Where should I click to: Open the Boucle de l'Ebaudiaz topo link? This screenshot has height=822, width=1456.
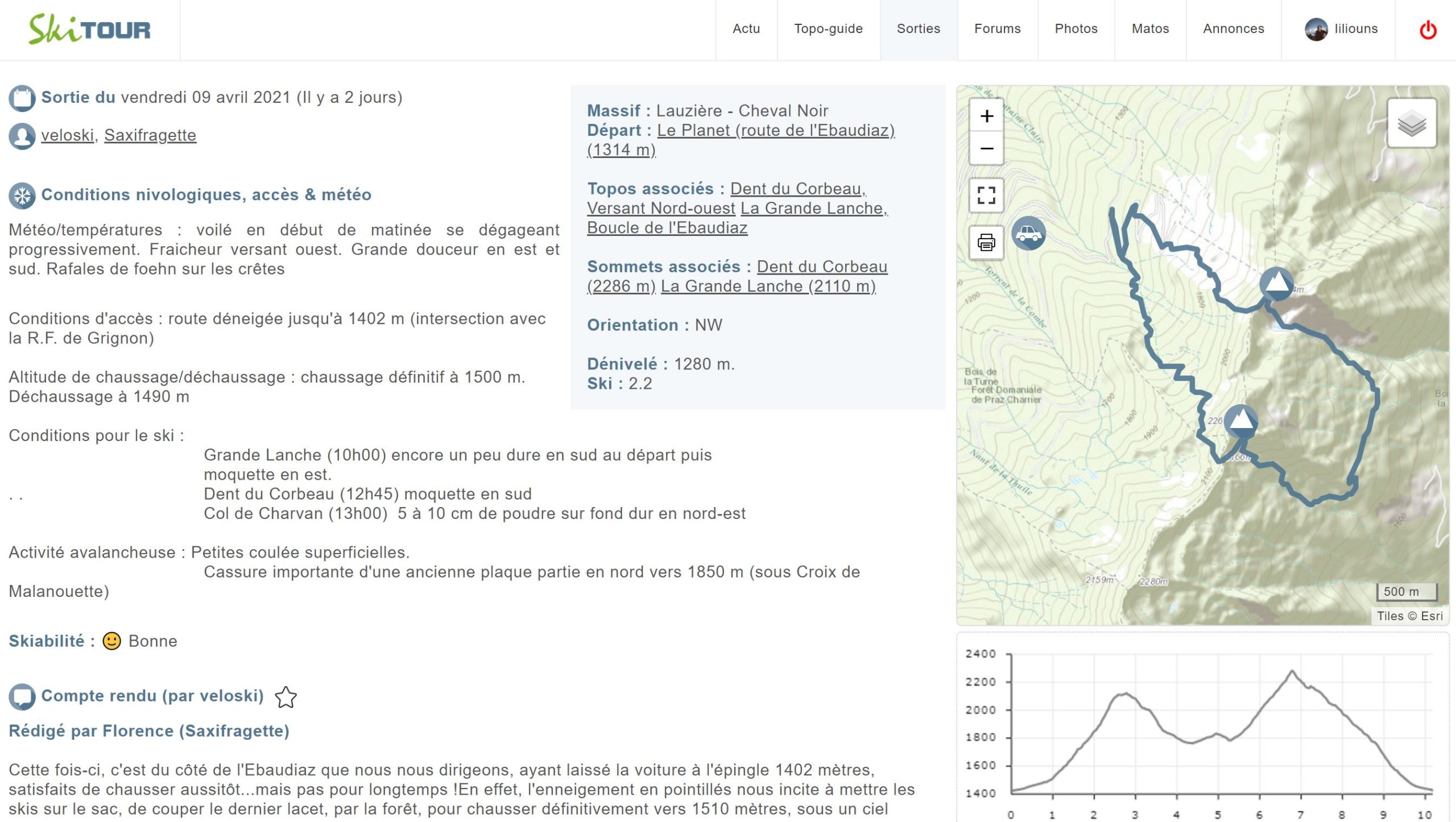(667, 228)
